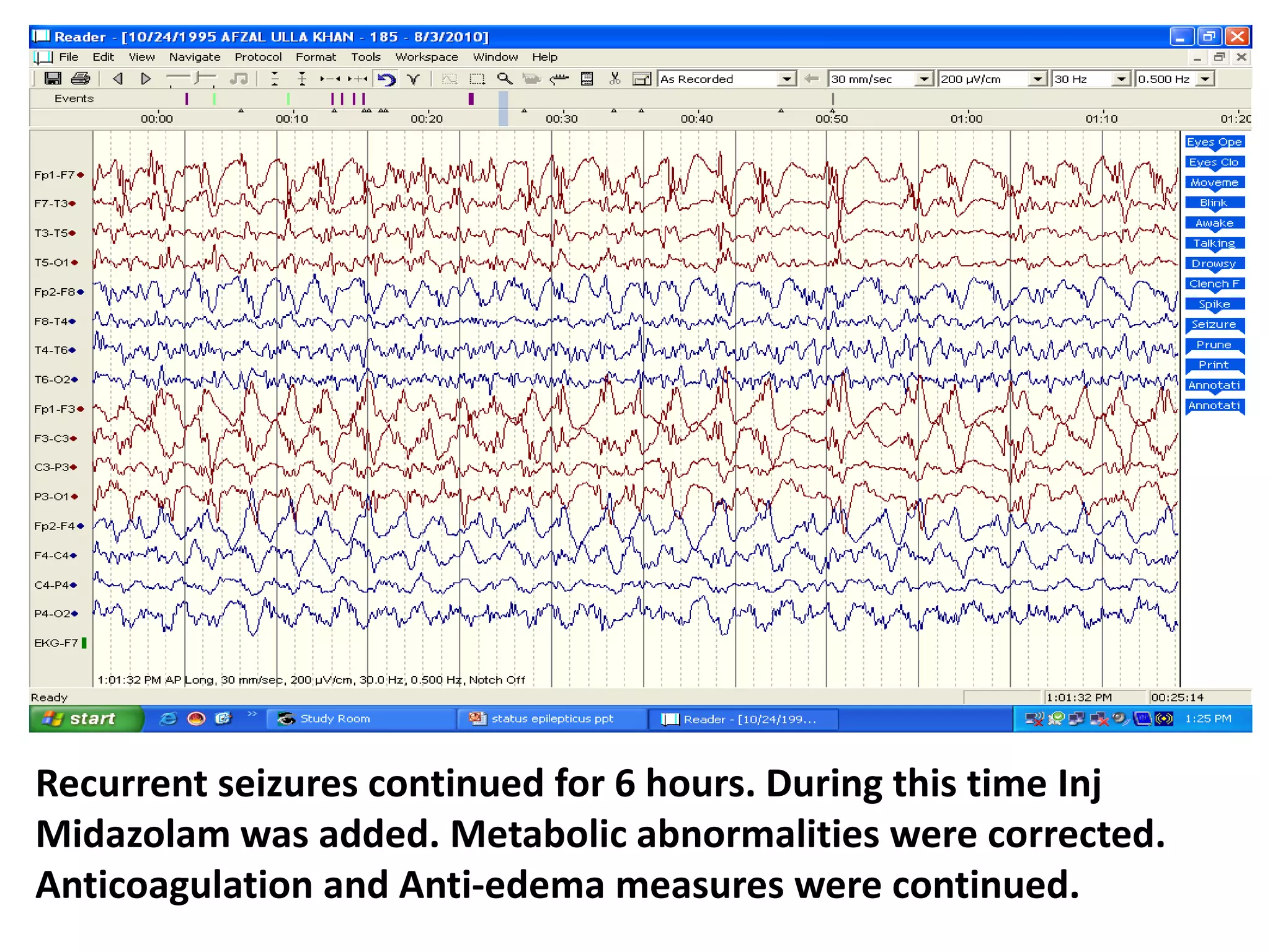Image resolution: width=1270 pixels, height=952 pixels.
Task: Open the 30 mm/sec speed dropdown
Action: tap(924, 79)
